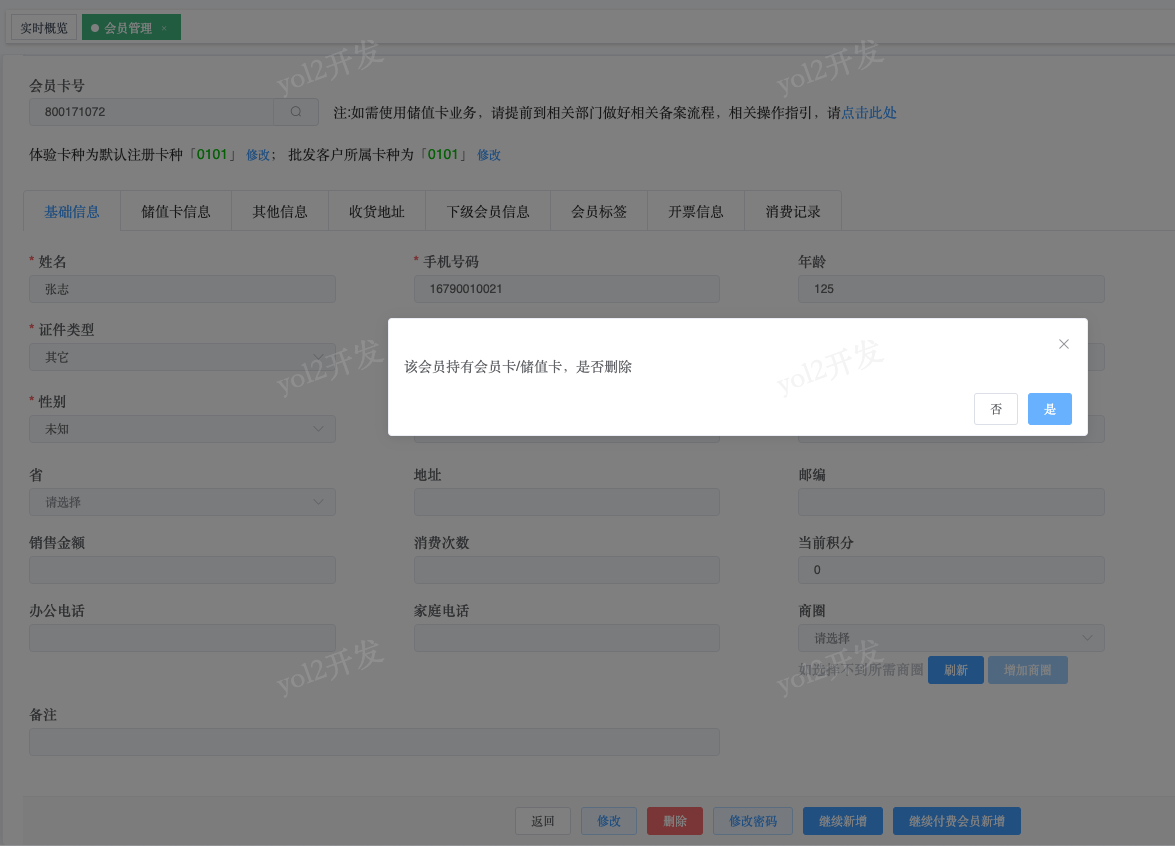This screenshot has height=846, width=1175.
Task: Click the 修改密码 button
Action: pos(753,821)
